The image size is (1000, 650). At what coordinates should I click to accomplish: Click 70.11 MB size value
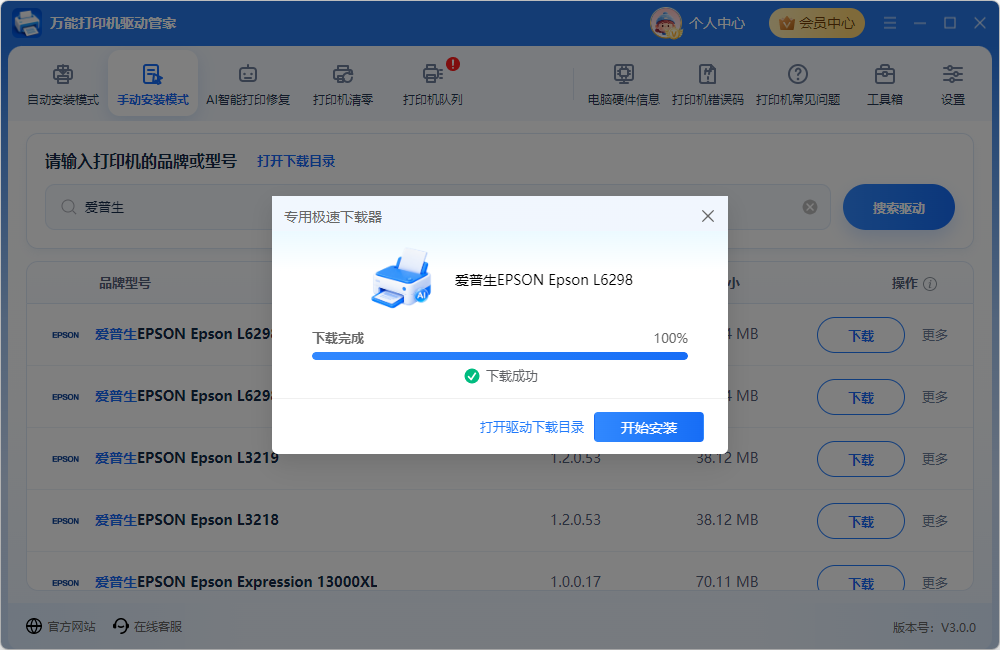pos(727,582)
